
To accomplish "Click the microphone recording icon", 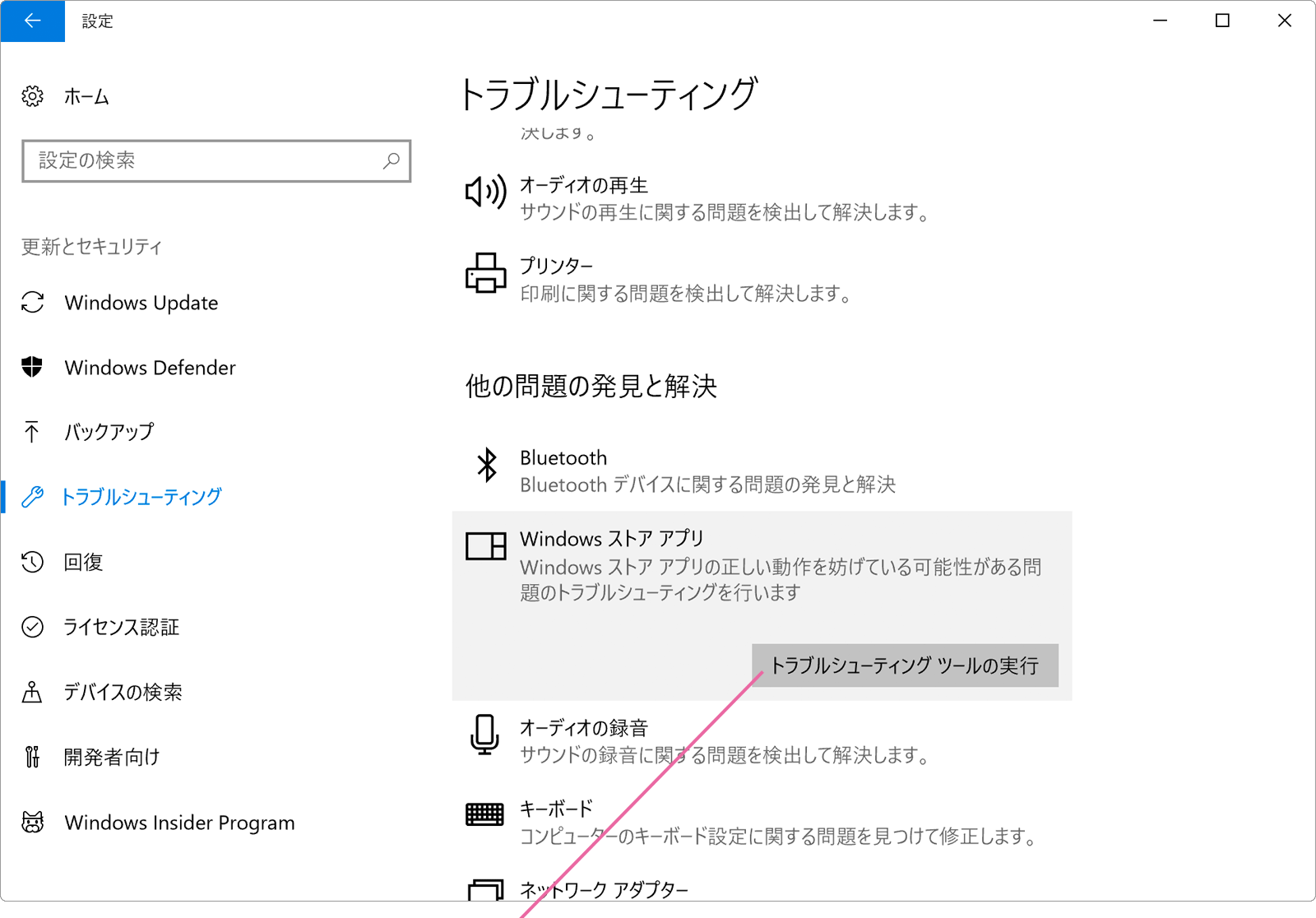I will tap(484, 735).
